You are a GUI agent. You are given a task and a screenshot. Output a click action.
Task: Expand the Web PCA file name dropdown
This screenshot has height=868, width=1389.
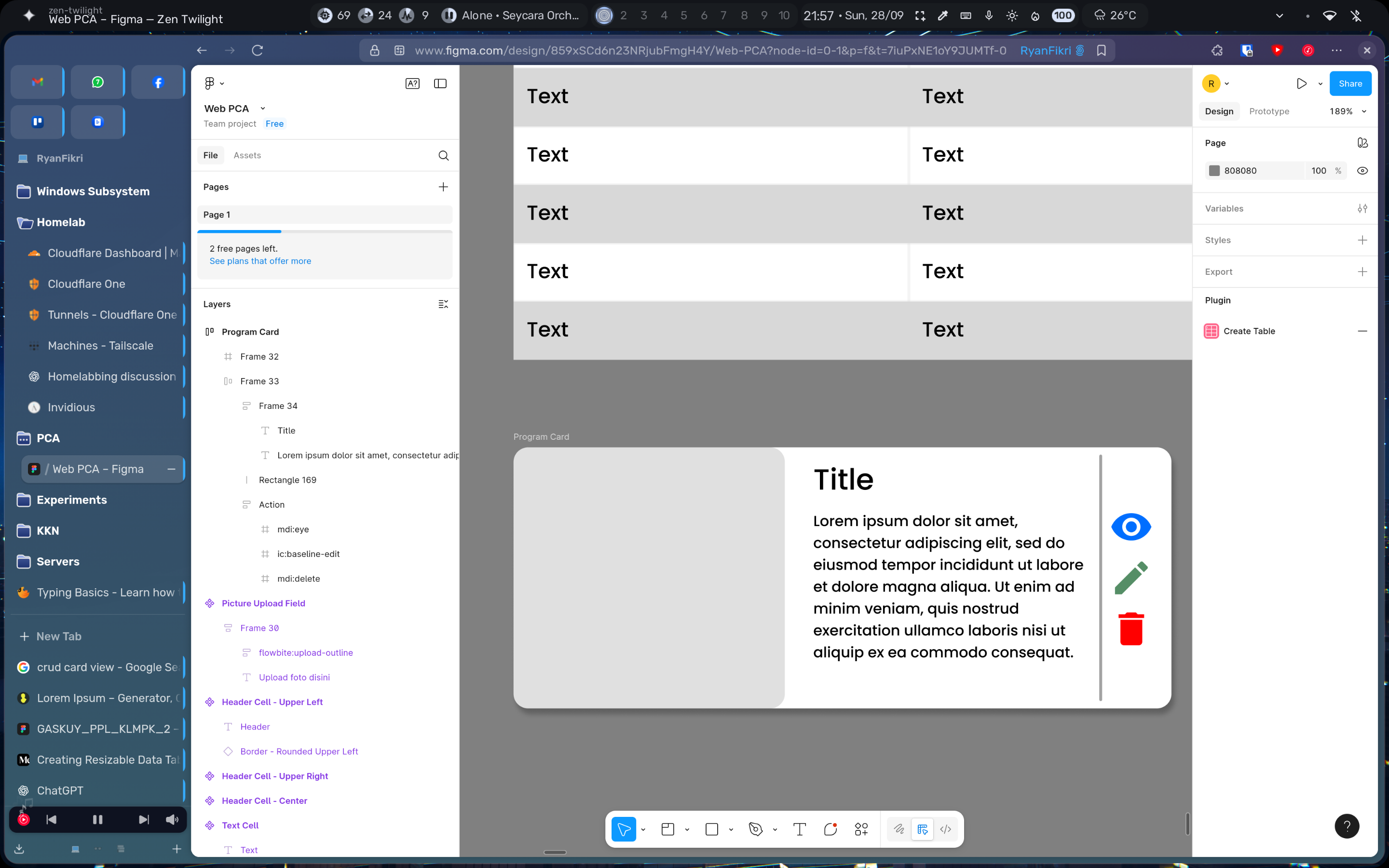(263, 108)
